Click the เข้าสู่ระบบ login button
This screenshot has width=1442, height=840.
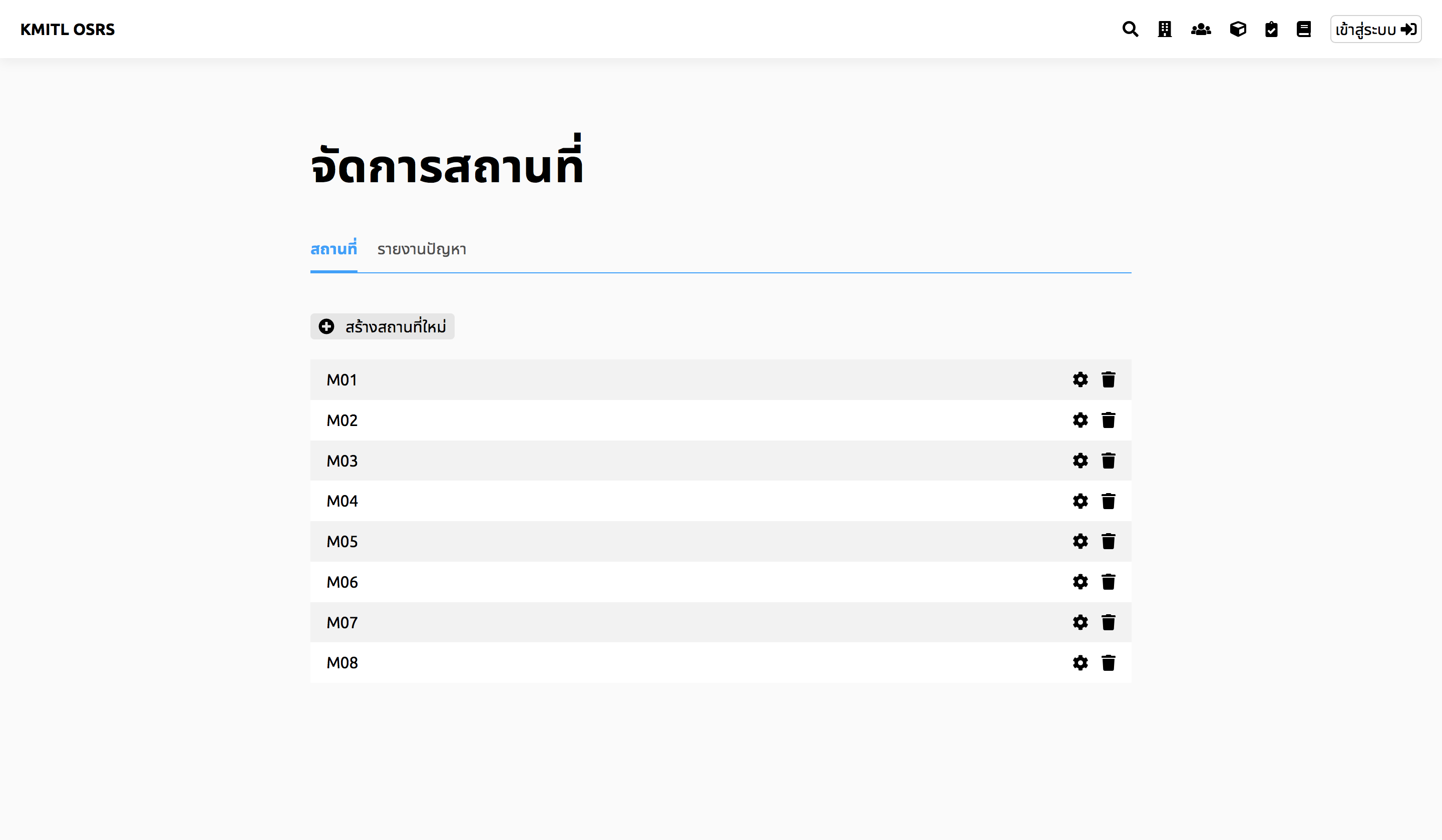(1375, 29)
